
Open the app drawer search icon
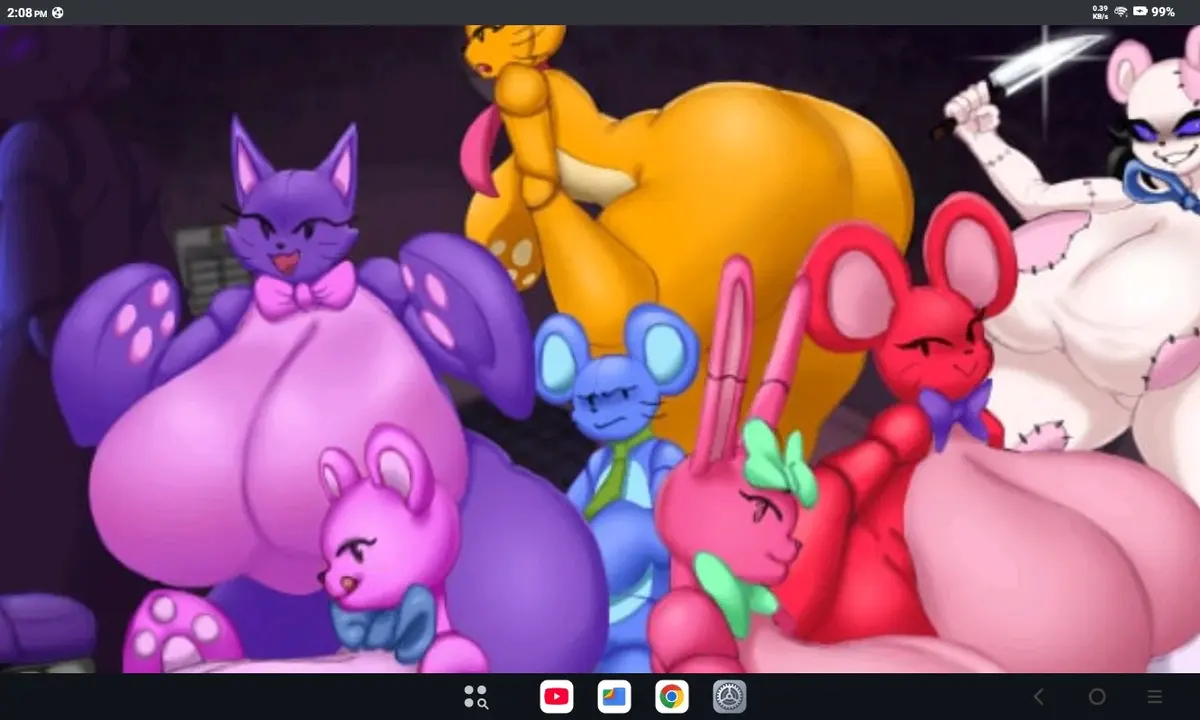click(476, 696)
